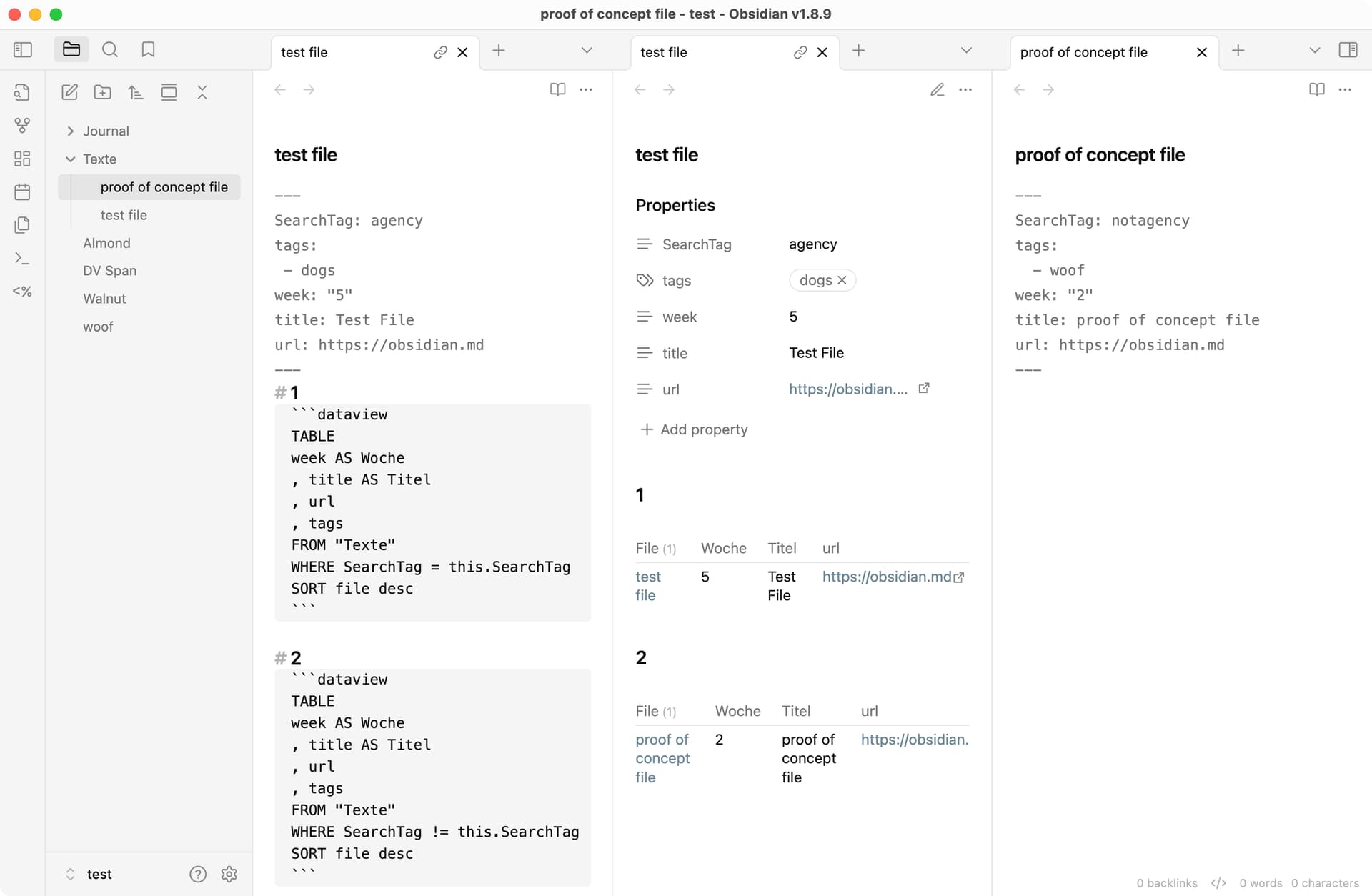Switch proof of concept pane to reading view
This screenshot has width=1372, height=896.
[x=1316, y=89]
